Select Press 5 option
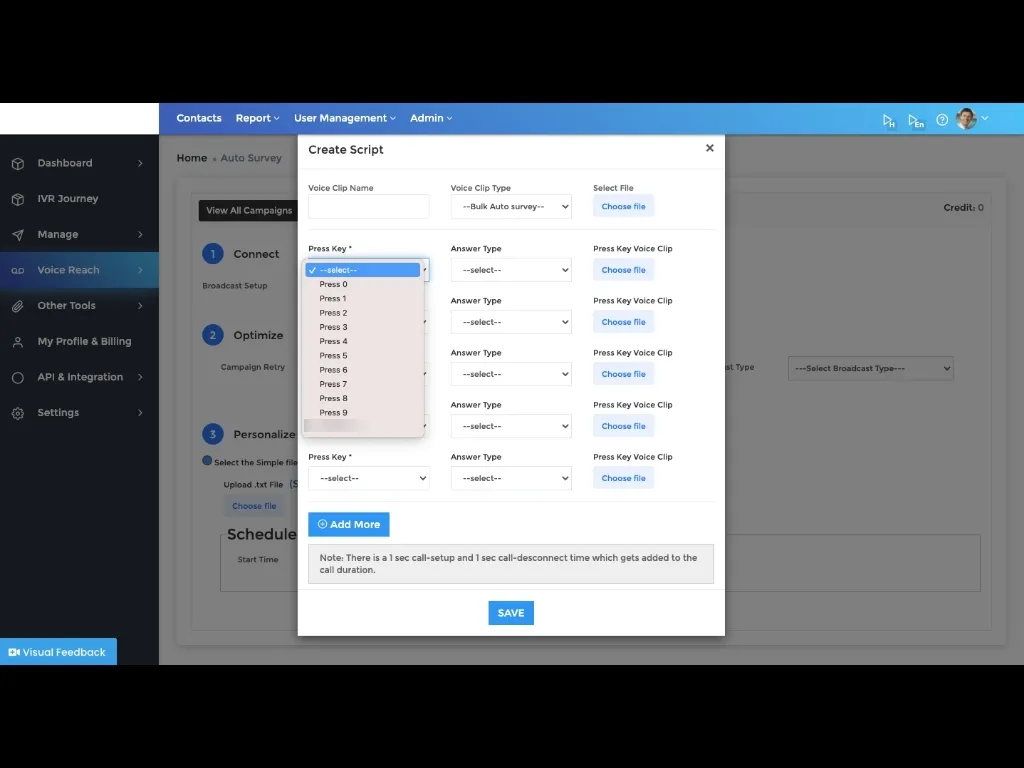 362,356
